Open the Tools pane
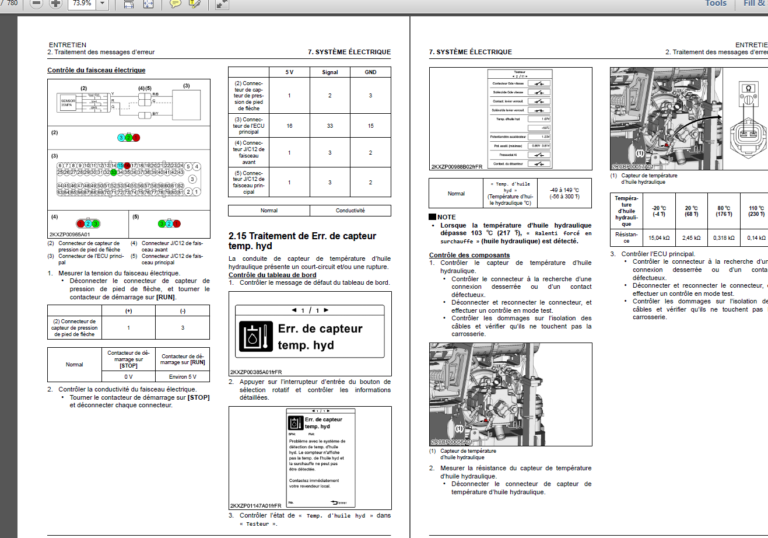Image resolution: width=768 pixels, height=538 pixels. pos(716,3)
